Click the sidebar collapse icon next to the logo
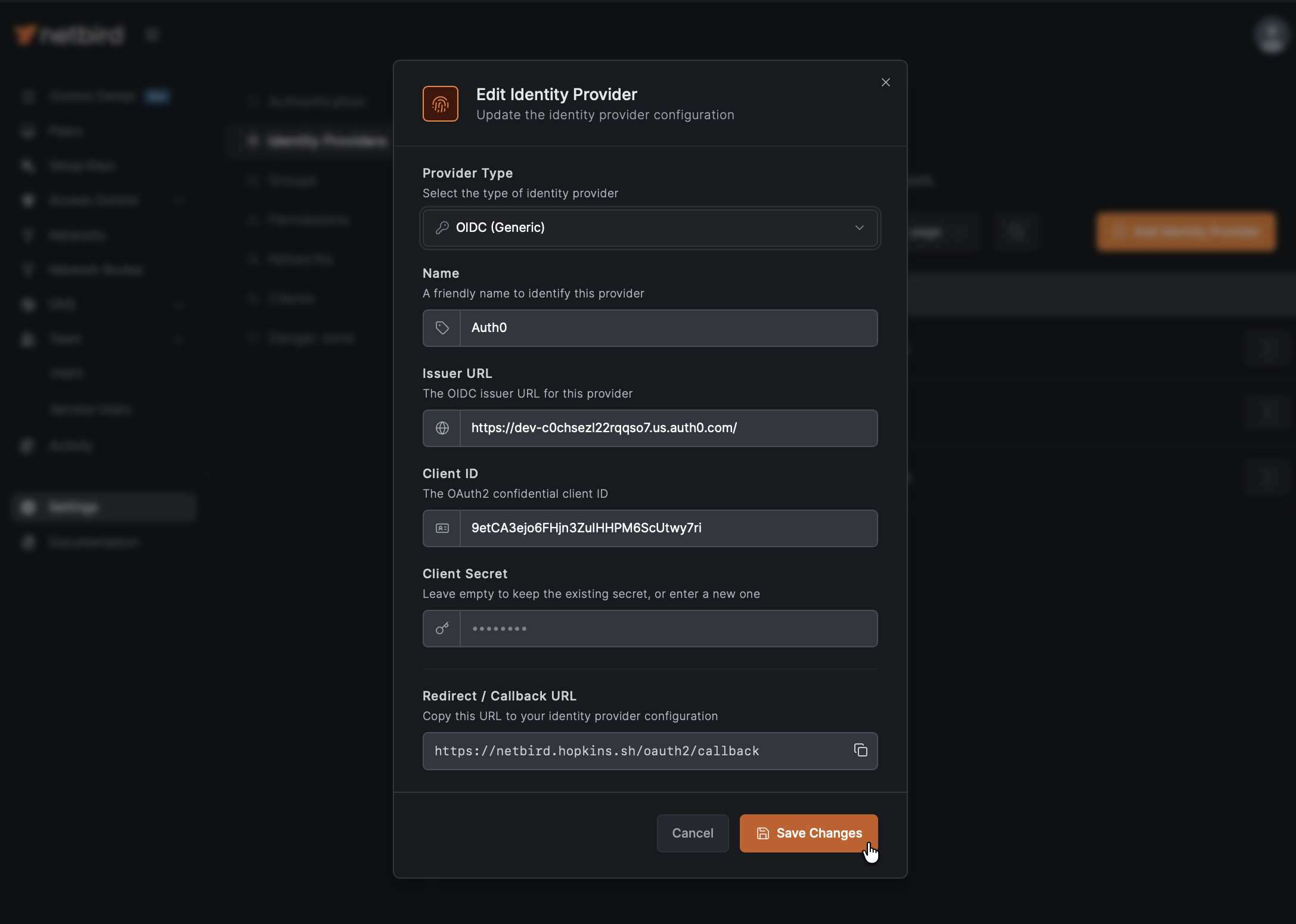 coord(152,34)
